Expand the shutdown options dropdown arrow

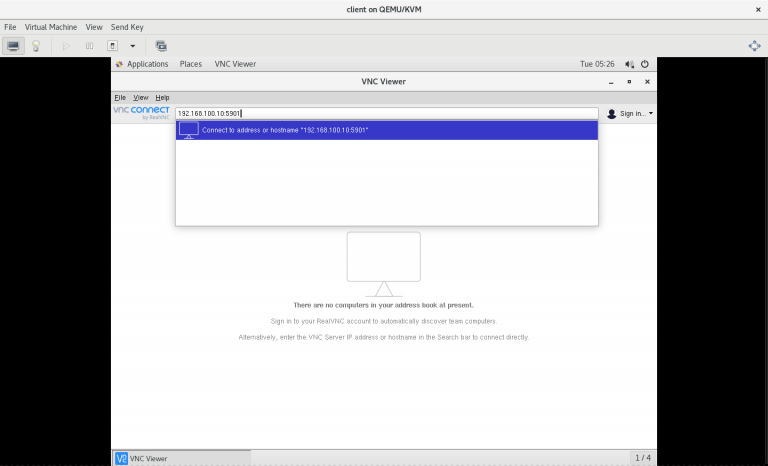coord(132,46)
